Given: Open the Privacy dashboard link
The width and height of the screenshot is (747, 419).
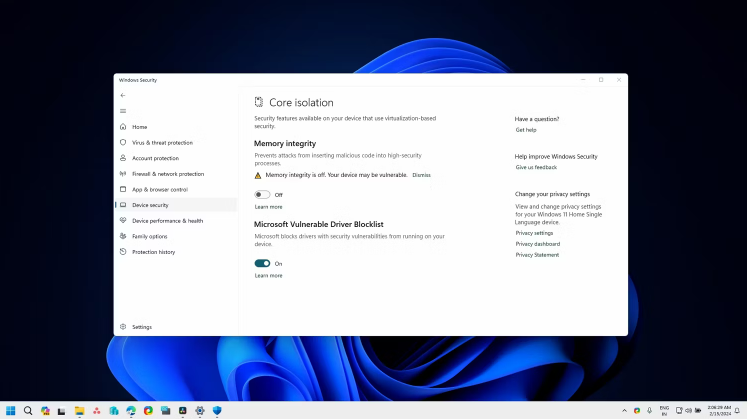Looking at the screenshot, I should pyautogui.click(x=537, y=244).
